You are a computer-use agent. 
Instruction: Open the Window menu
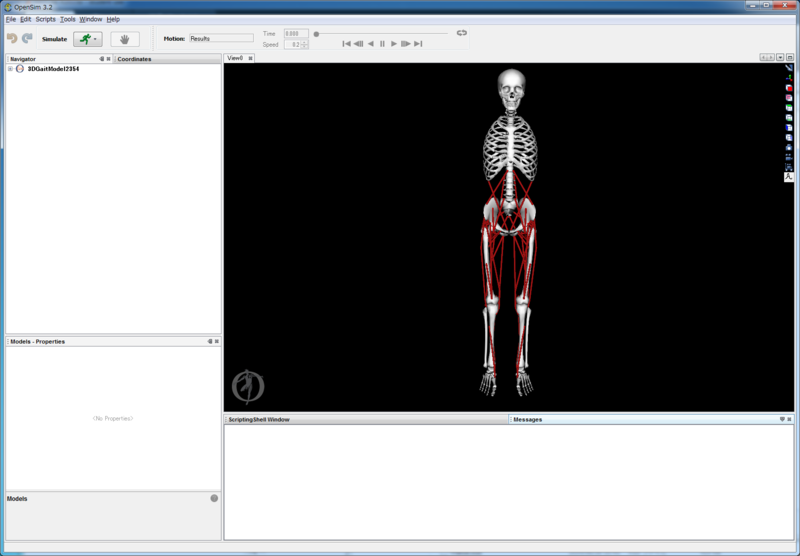coord(91,19)
